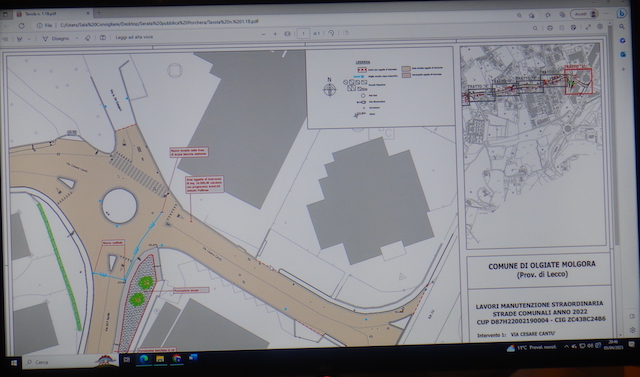Click the PDF zoom out minus icon
This screenshot has height=377, width=640.
coord(263,34)
